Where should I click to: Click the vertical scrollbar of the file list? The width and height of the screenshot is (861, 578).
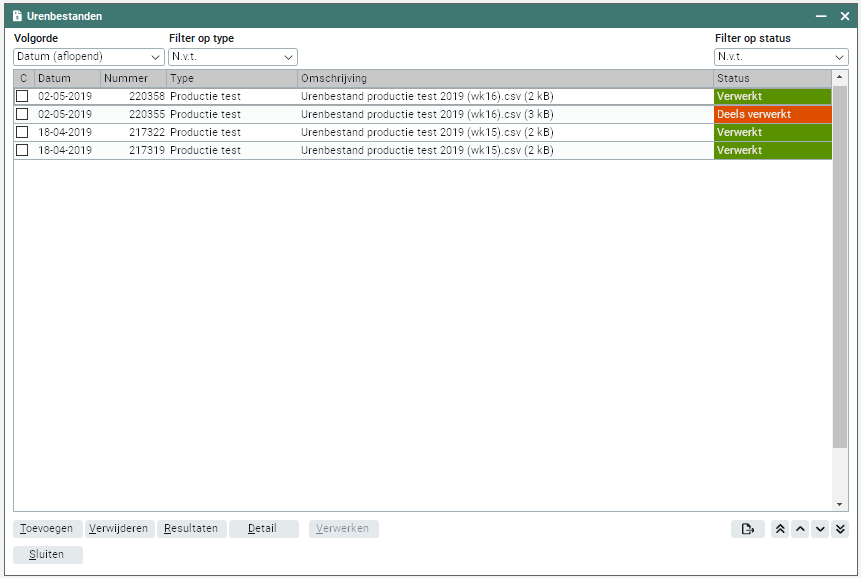pos(840,300)
